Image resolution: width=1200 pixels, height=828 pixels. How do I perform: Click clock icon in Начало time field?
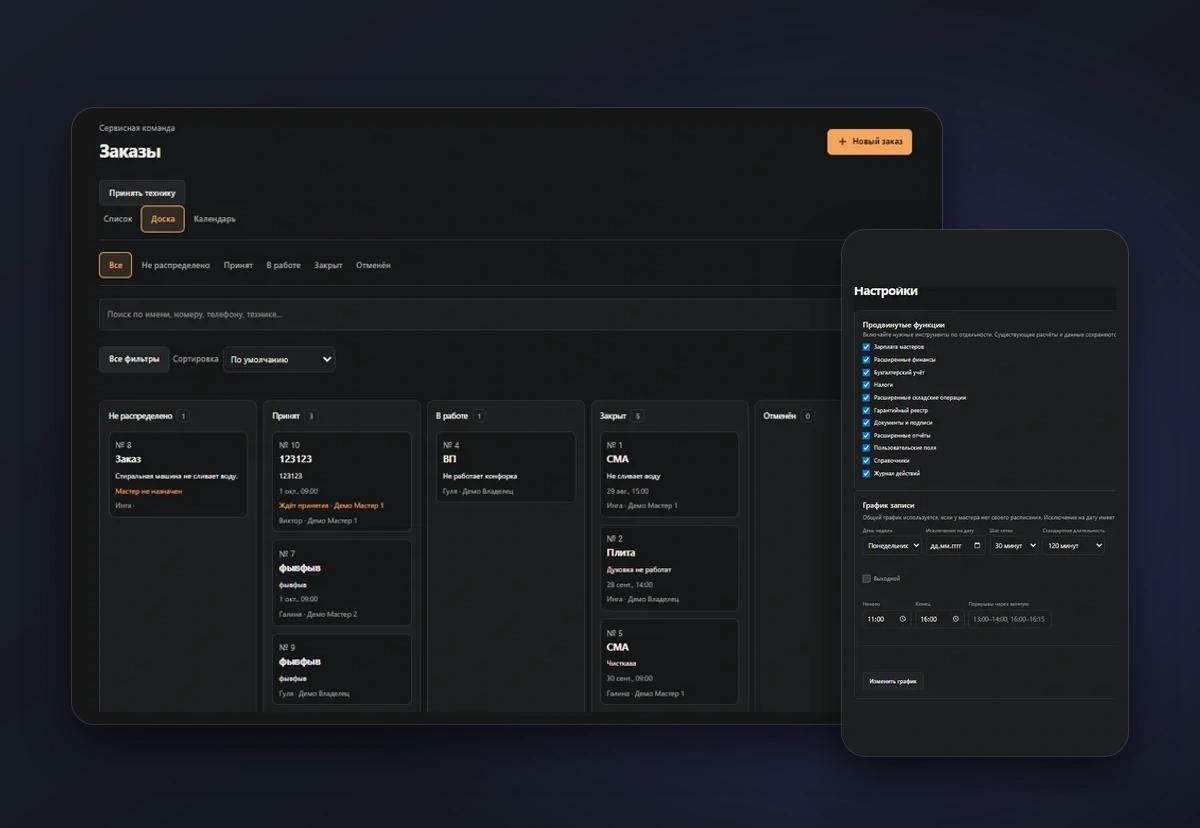(902, 619)
